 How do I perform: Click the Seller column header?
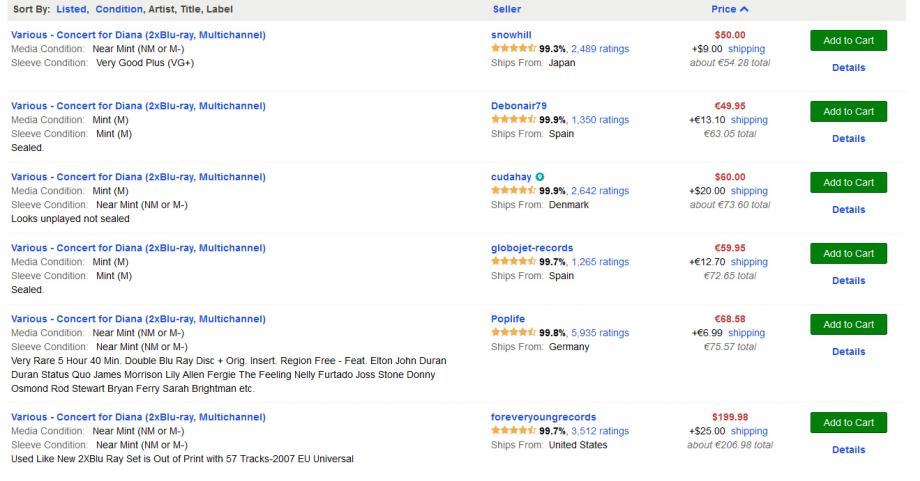(x=507, y=9)
